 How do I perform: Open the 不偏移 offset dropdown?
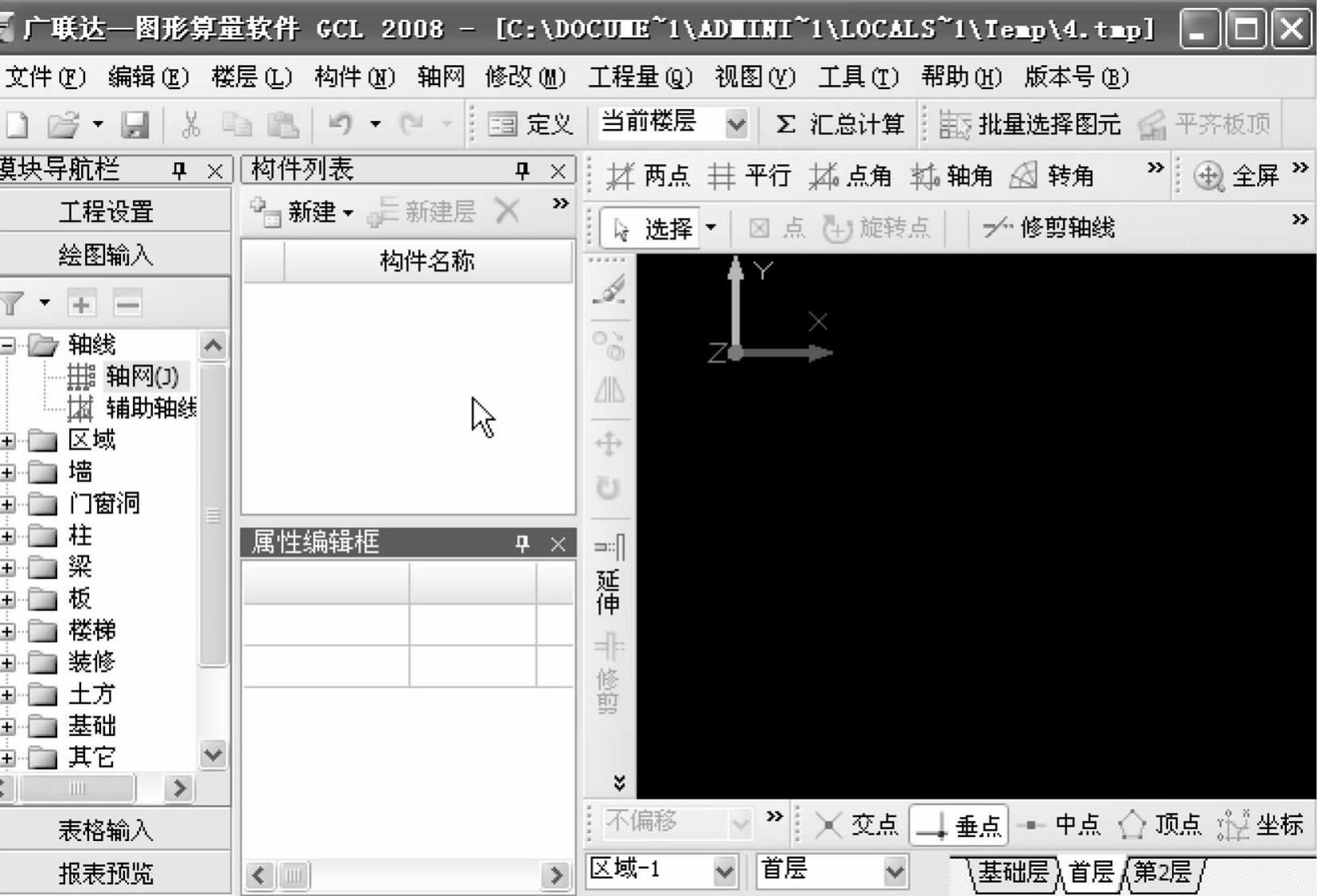tap(740, 824)
